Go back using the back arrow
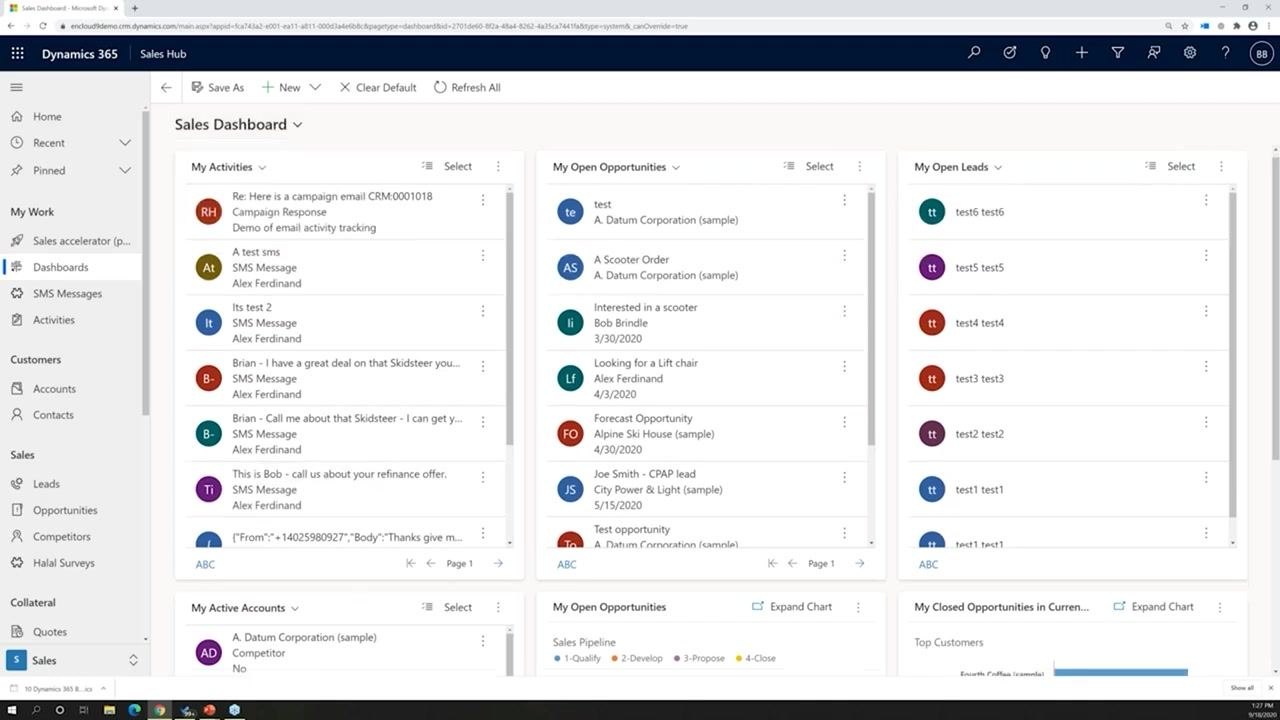The height and width of the screenshot is (720, 1280). point(166,87)
